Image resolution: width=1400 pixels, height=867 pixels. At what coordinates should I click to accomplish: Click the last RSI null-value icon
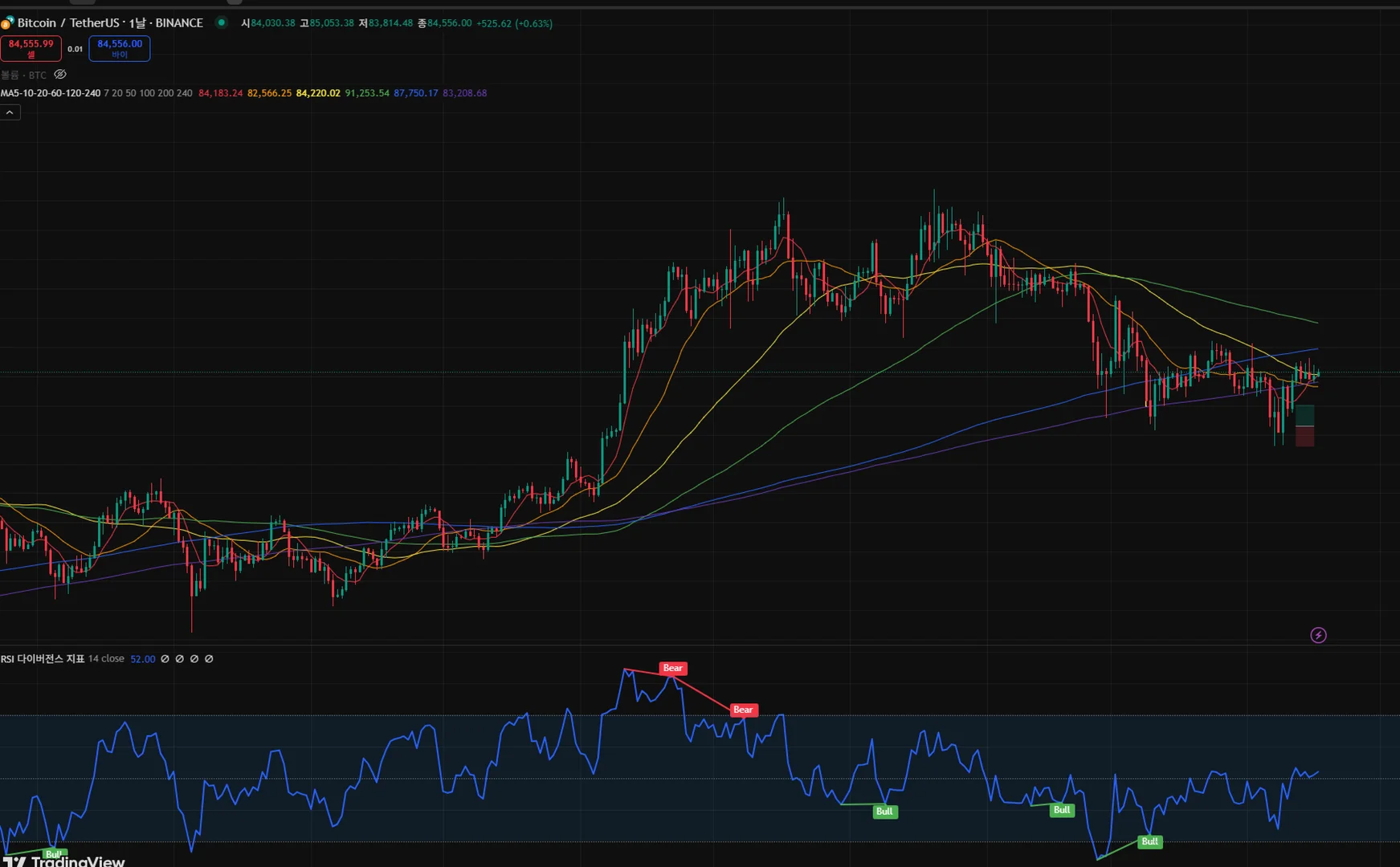tap(209, 659)
